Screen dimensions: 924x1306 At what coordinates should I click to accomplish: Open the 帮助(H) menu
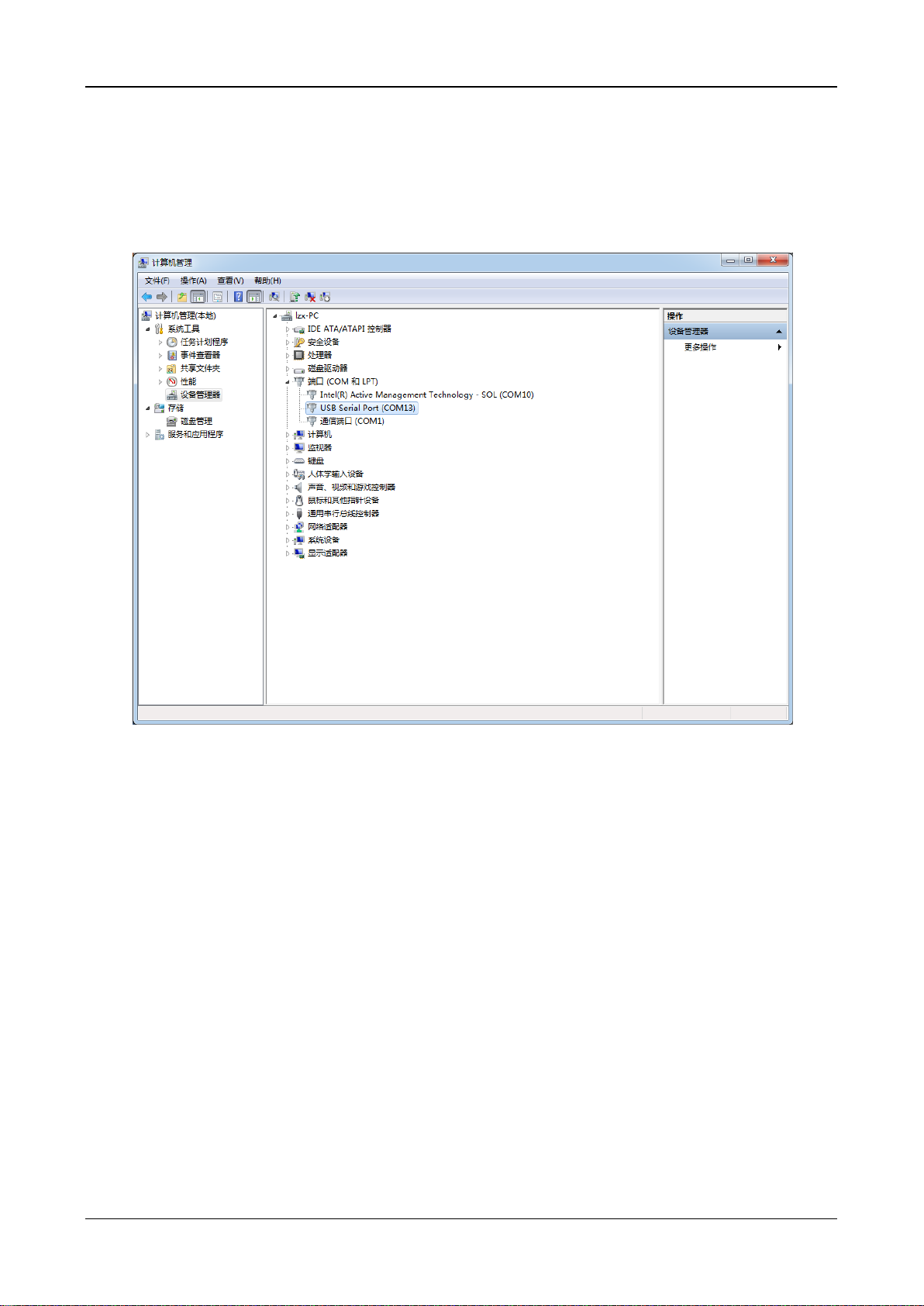tap(267, 281)
